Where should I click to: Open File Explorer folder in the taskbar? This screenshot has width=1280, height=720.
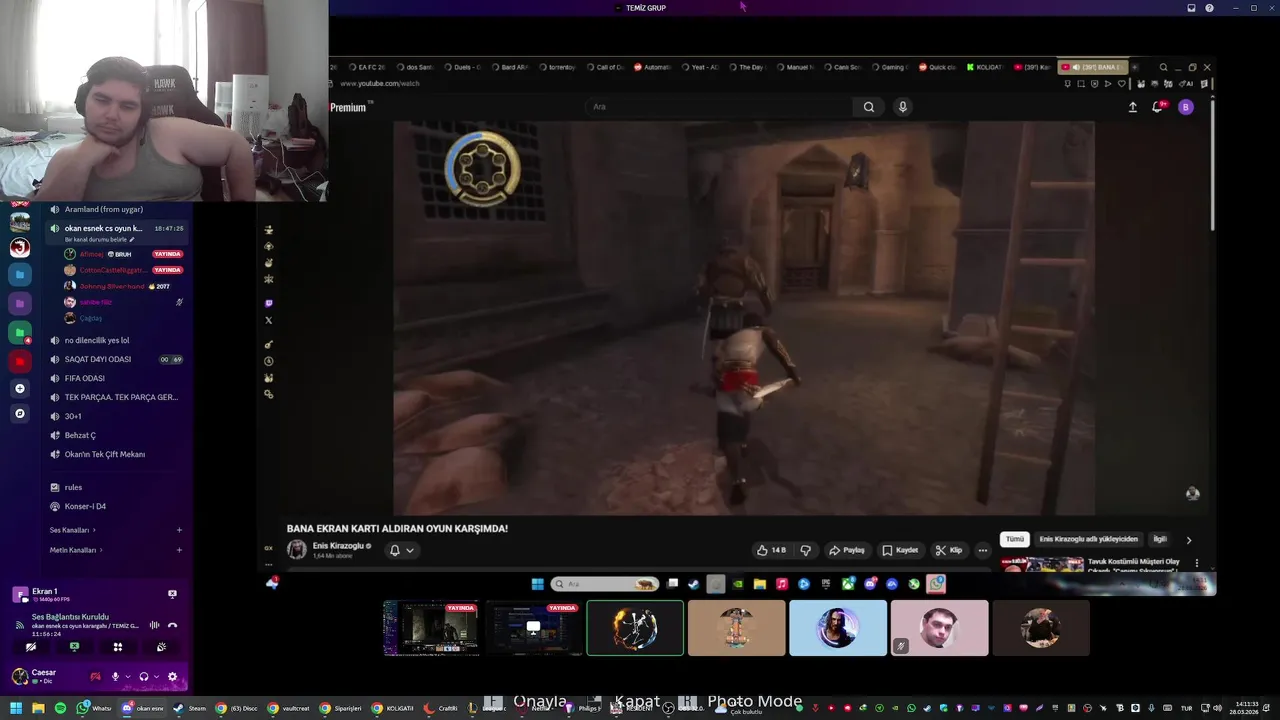pos(38,708)
